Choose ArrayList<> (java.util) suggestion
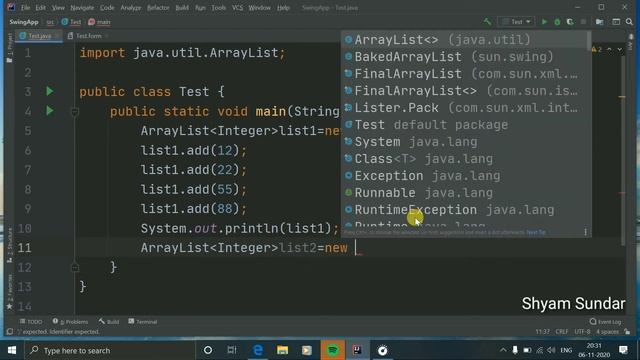The width and height of the screenshot is (640, 360). (x=464, y=40)
